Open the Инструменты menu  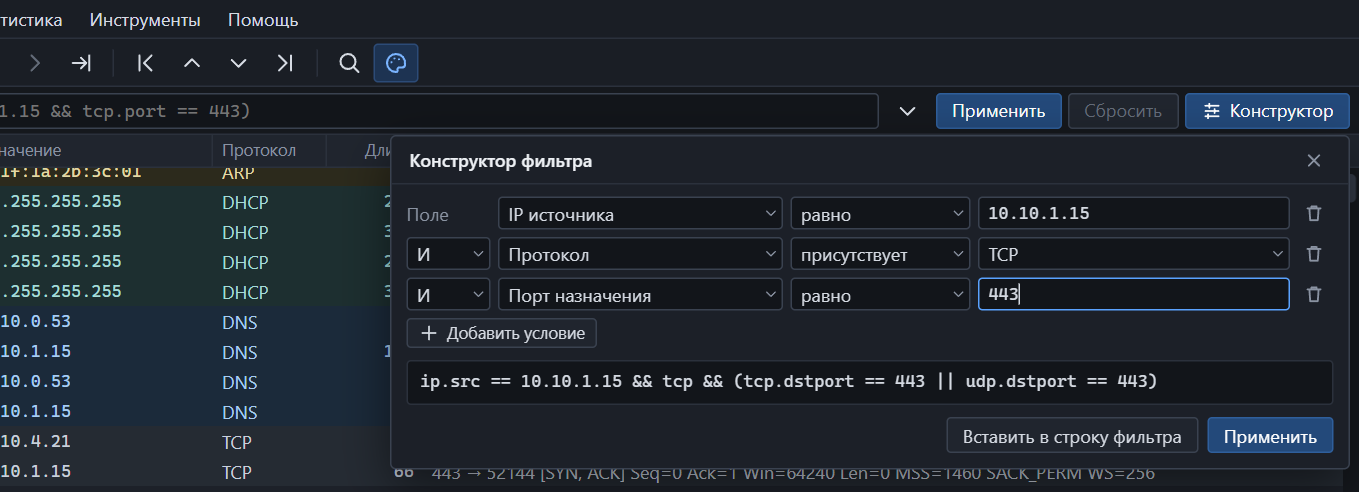[x=145, y=20]
